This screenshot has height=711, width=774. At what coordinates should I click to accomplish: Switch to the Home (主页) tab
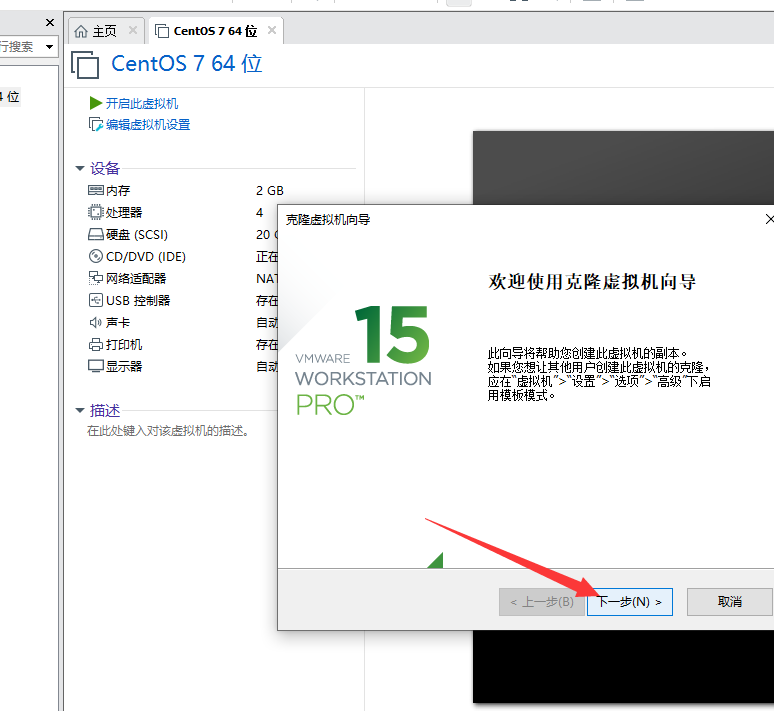[106, 31]
